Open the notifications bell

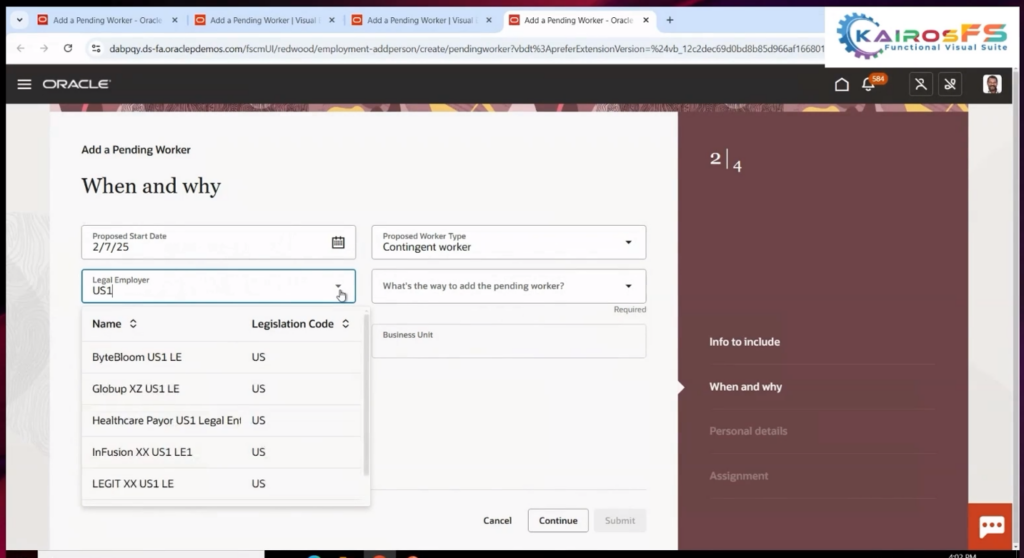(x=868, y=85)
